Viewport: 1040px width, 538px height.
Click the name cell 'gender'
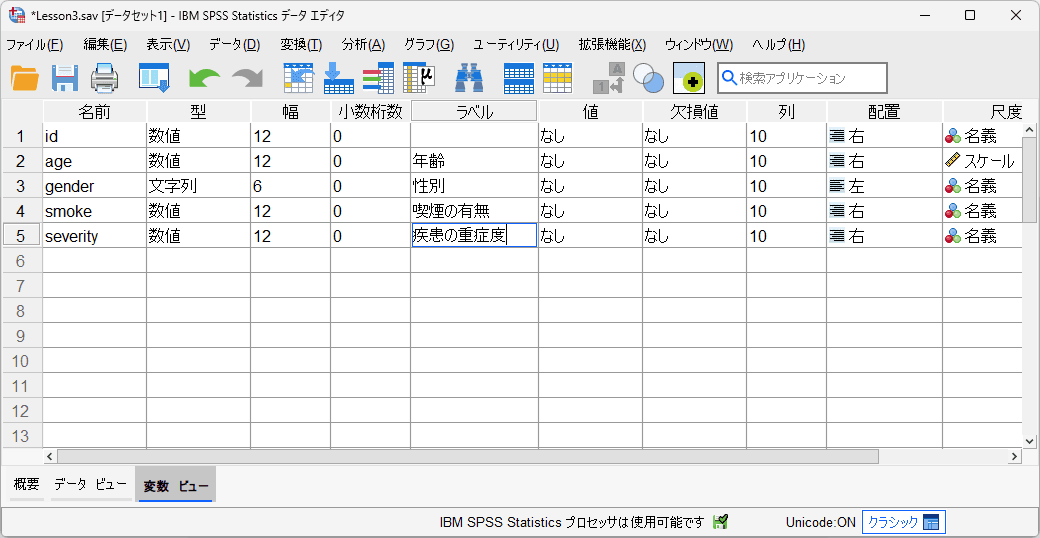(x=94, y=186)
